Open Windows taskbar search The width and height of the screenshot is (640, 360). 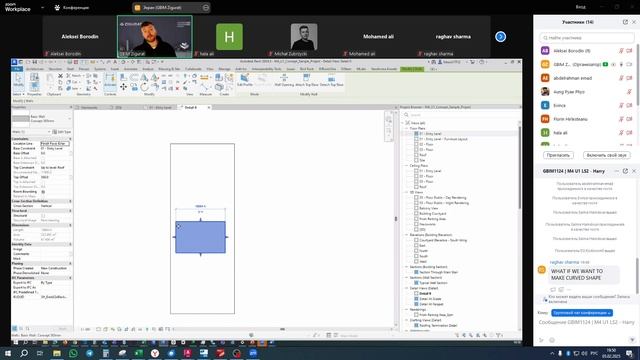(24, 353)
